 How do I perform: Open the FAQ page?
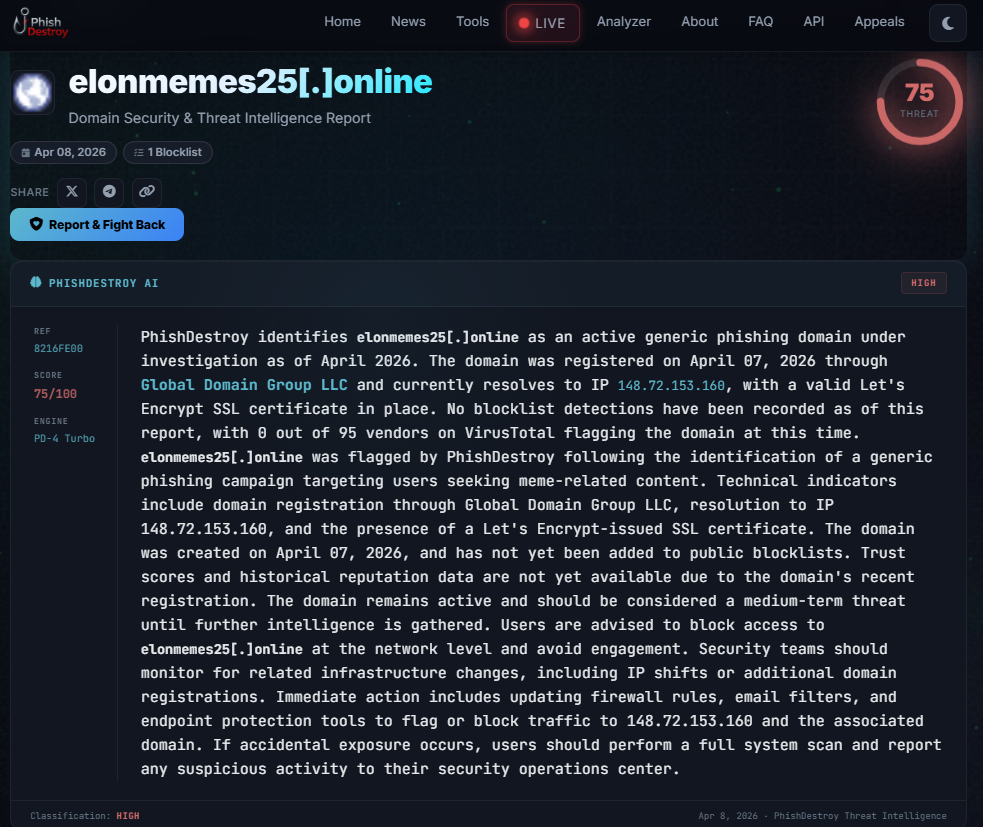760,21
